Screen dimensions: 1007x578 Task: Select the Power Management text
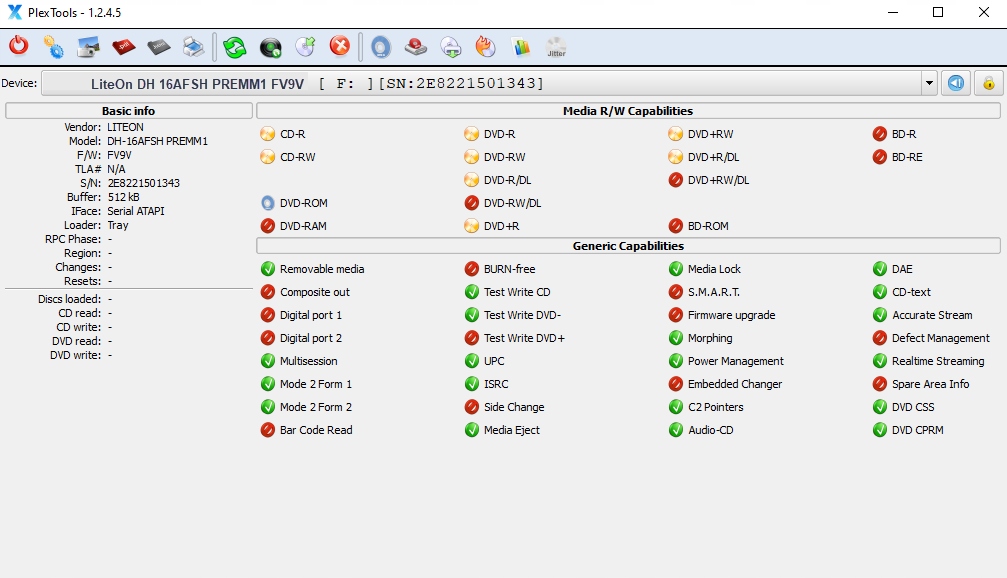(x=736, y=361)
